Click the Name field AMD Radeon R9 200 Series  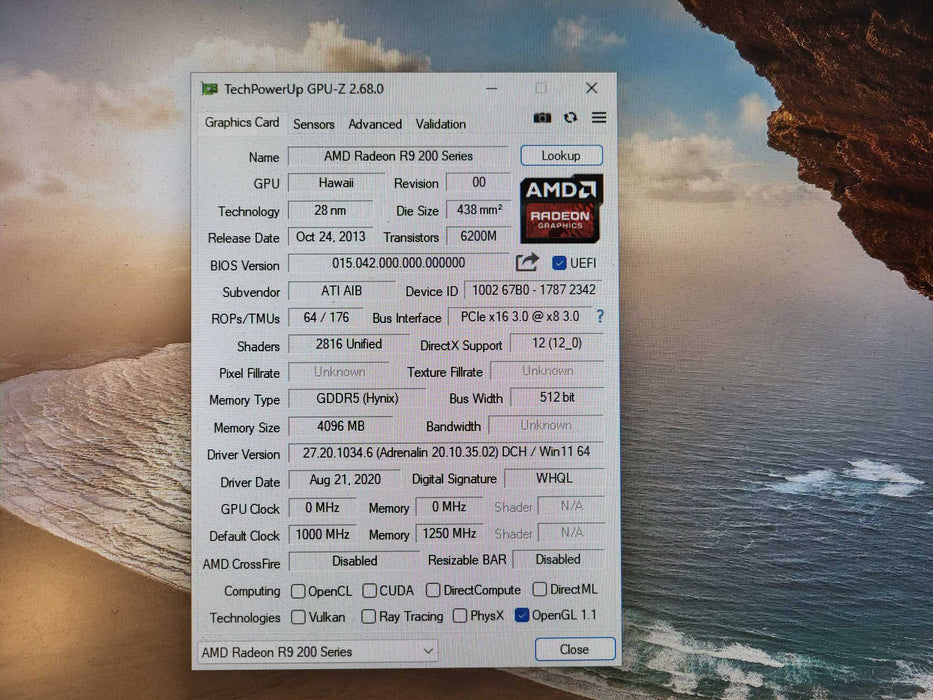coord(398,156)
